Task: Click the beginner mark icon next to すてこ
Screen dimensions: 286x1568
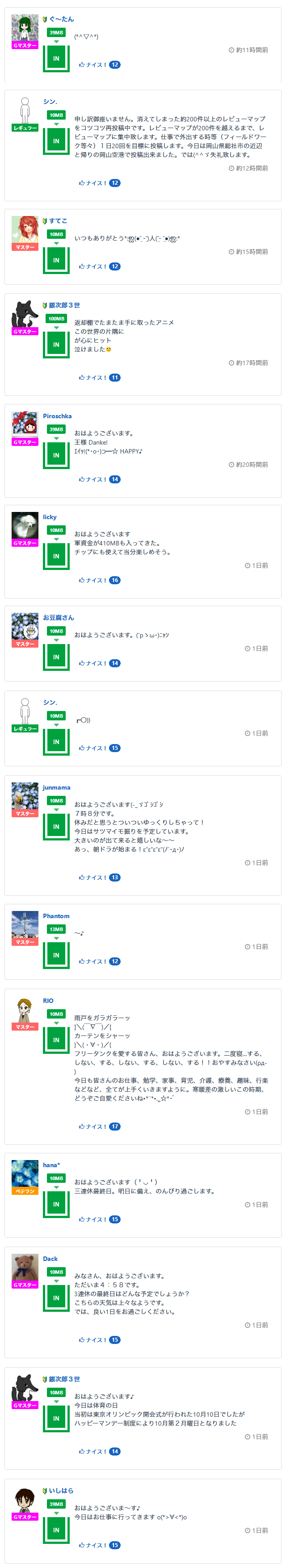Action: 45,221
